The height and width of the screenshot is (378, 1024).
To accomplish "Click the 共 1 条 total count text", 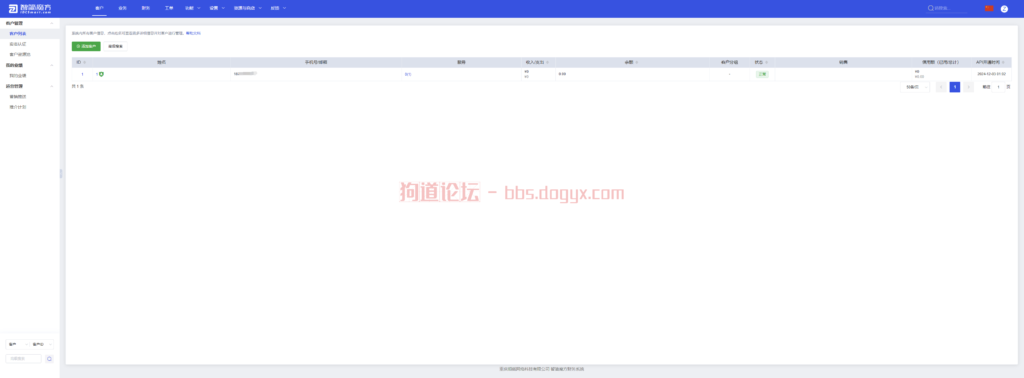I will [78, 86].
